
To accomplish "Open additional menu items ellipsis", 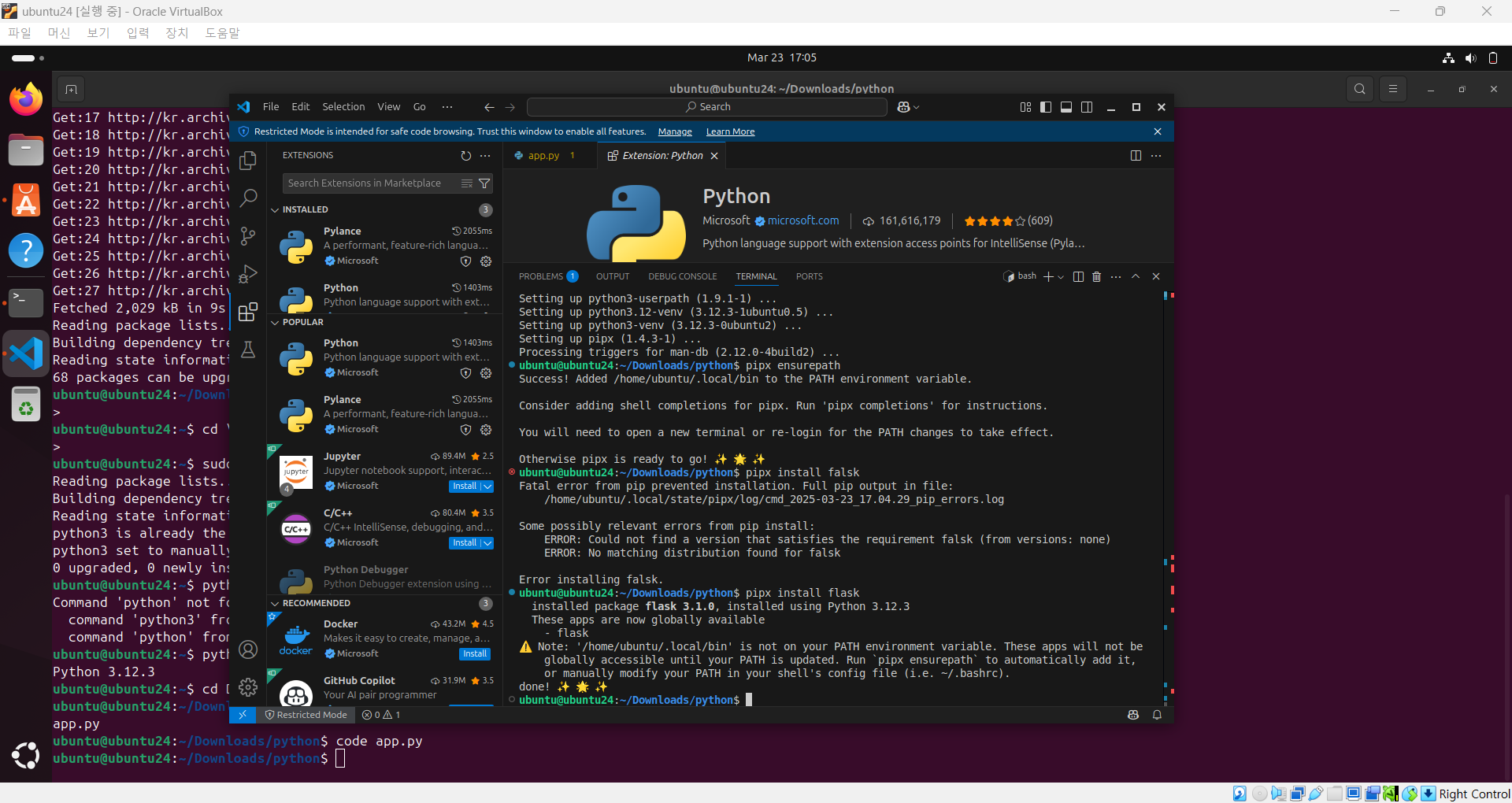I will [x=447, y=107].
